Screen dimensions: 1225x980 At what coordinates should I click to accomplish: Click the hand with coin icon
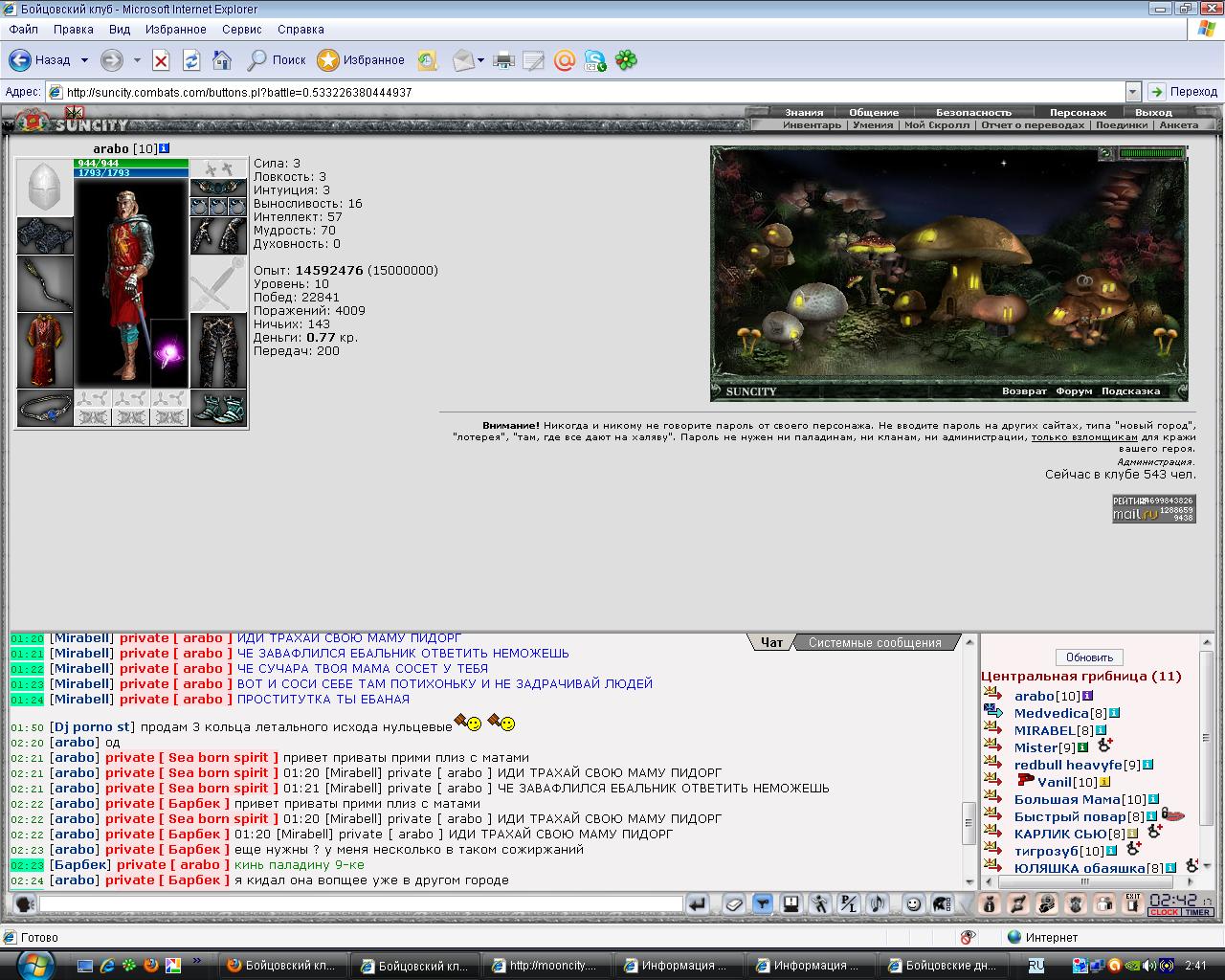(x=1047, y=904)
